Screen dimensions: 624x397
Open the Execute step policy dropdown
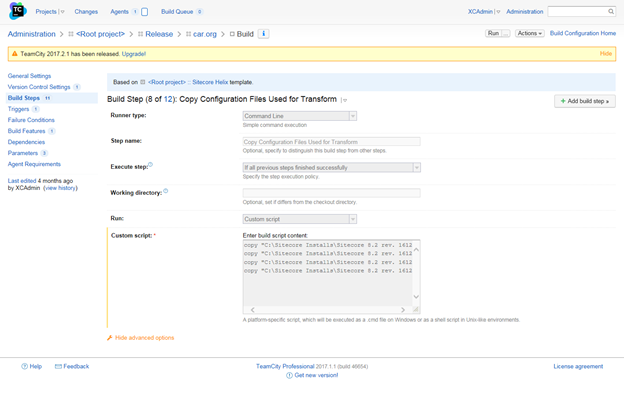[x=332, y=168]
